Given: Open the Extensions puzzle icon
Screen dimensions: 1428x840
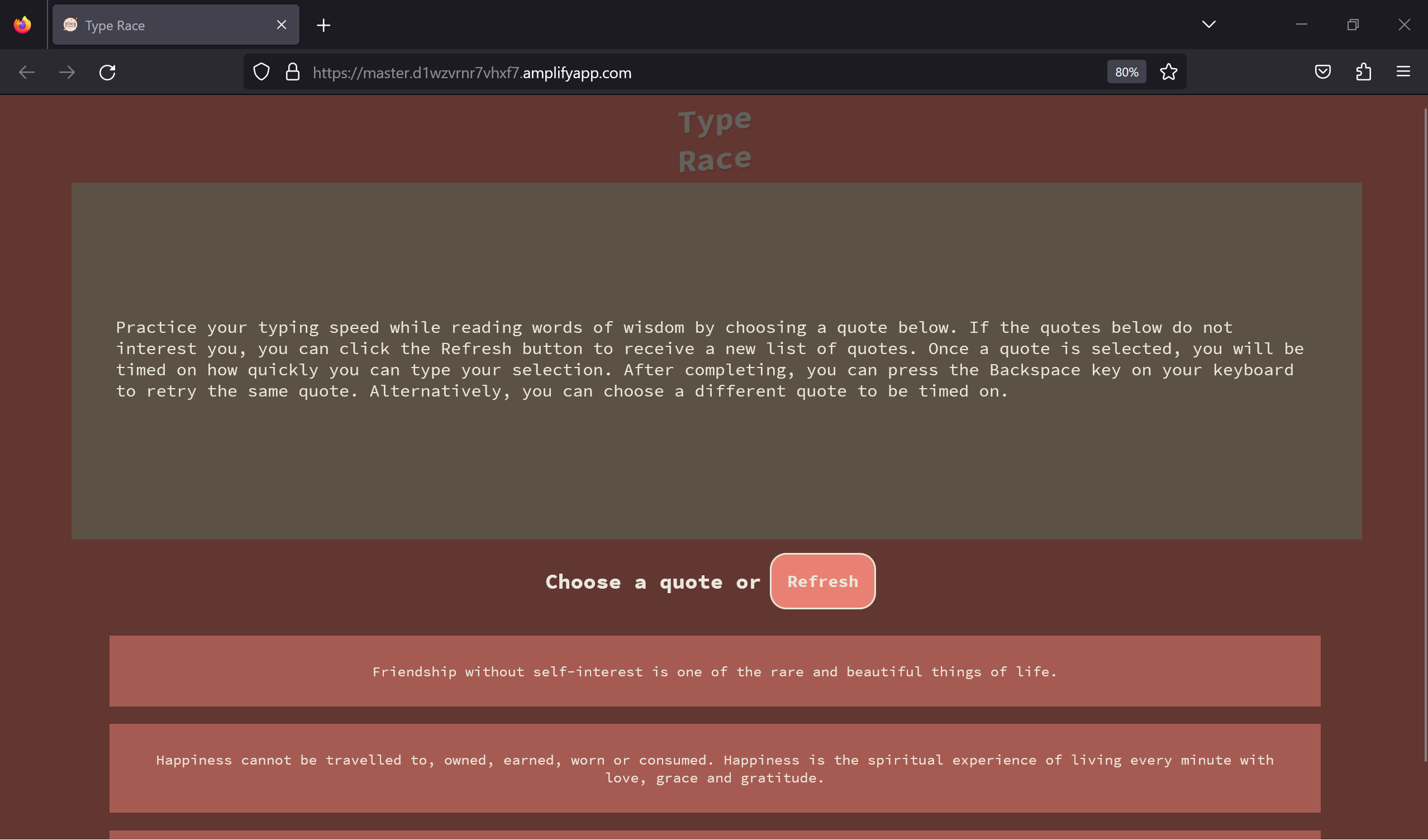Looking at the screenshot, I should (1363, 72).
